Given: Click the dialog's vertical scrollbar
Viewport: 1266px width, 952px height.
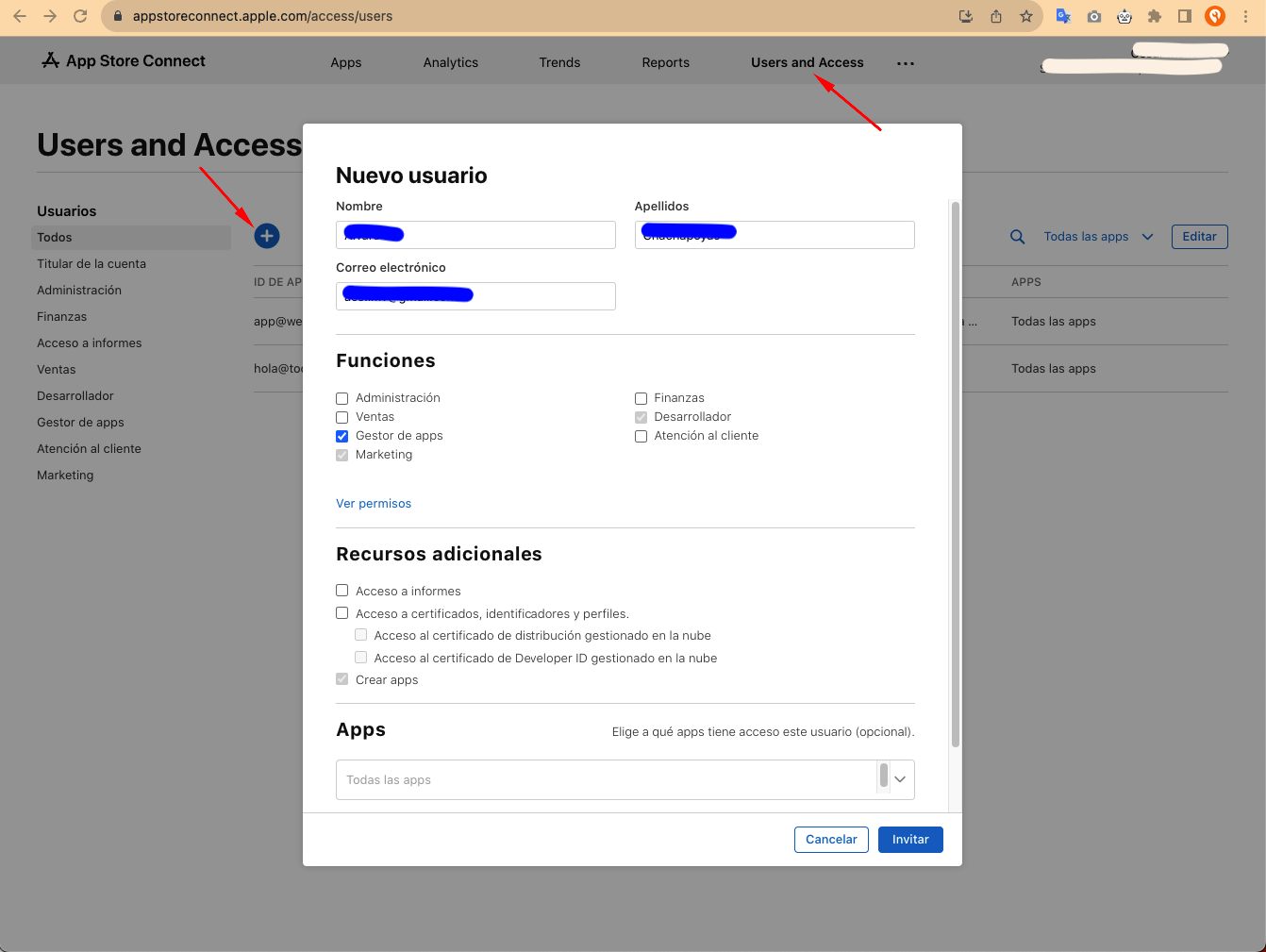Looking at the screenshot, I should (x=955, y=474).
